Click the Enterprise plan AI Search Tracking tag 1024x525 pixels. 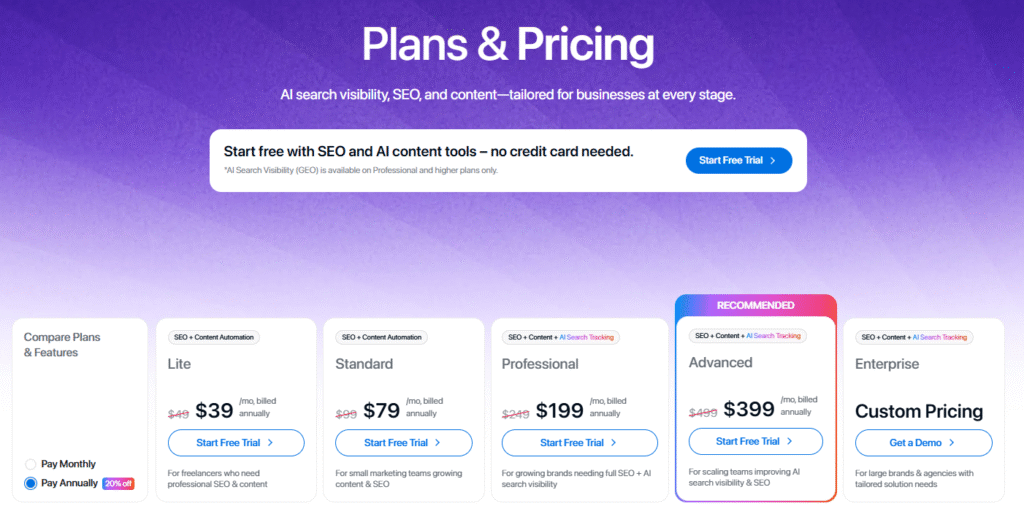[940, 338]
